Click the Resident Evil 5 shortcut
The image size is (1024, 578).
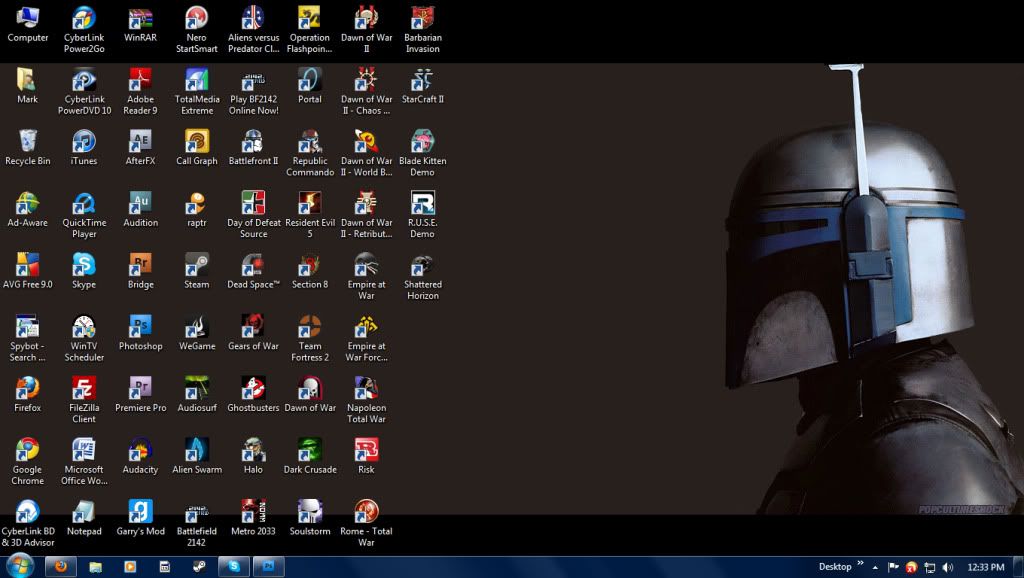click(x=310, y=215)
